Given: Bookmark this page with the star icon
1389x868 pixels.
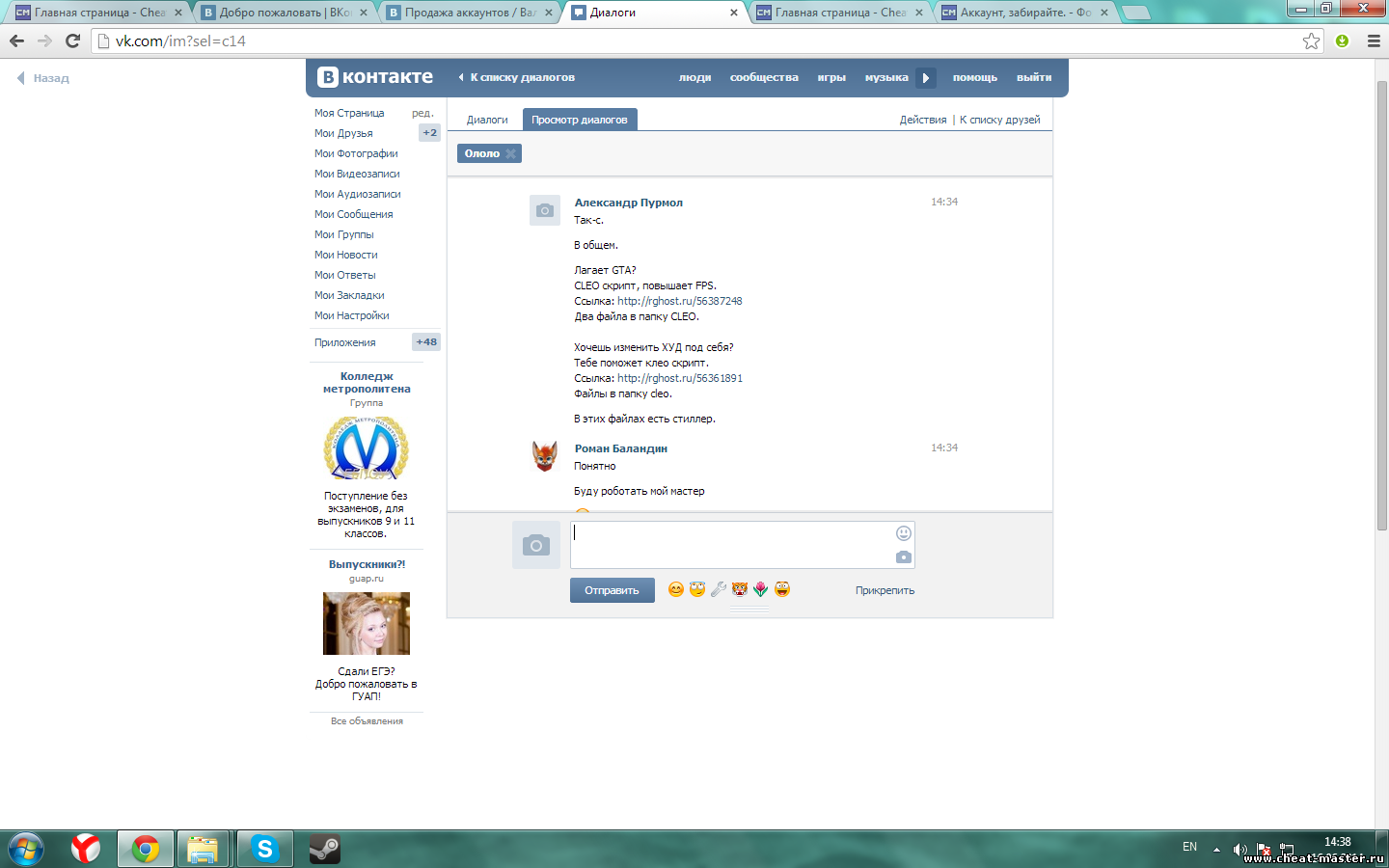Looking at the screenshot, I should (1311, 41).
